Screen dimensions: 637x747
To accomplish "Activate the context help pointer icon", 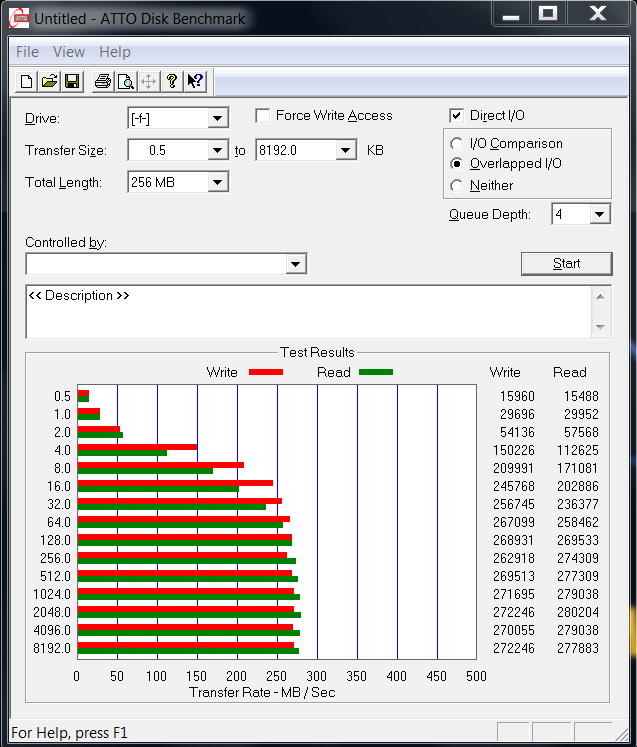I will pos(195,82).
